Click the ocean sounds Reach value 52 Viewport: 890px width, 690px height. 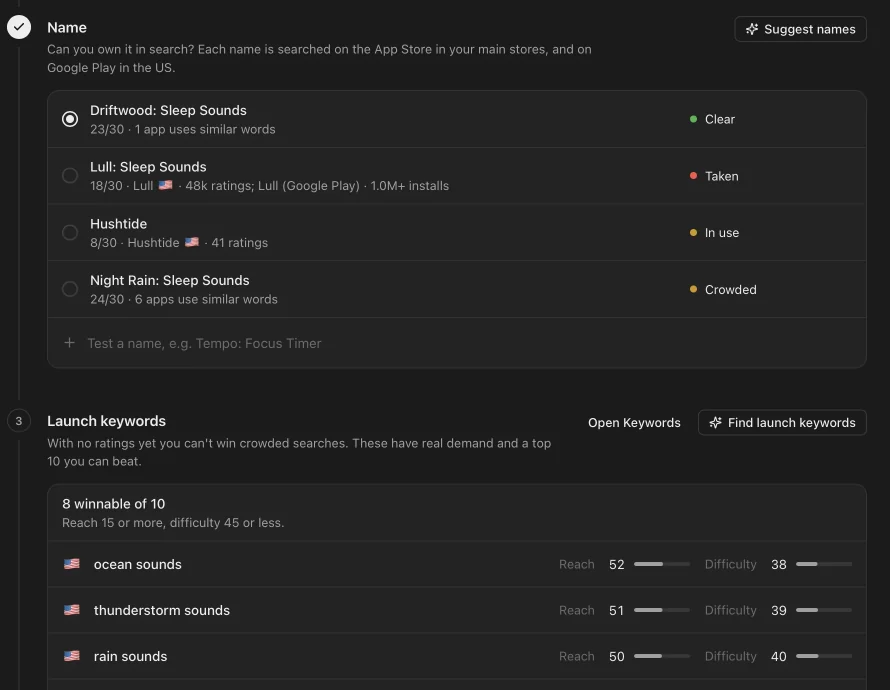616,564
